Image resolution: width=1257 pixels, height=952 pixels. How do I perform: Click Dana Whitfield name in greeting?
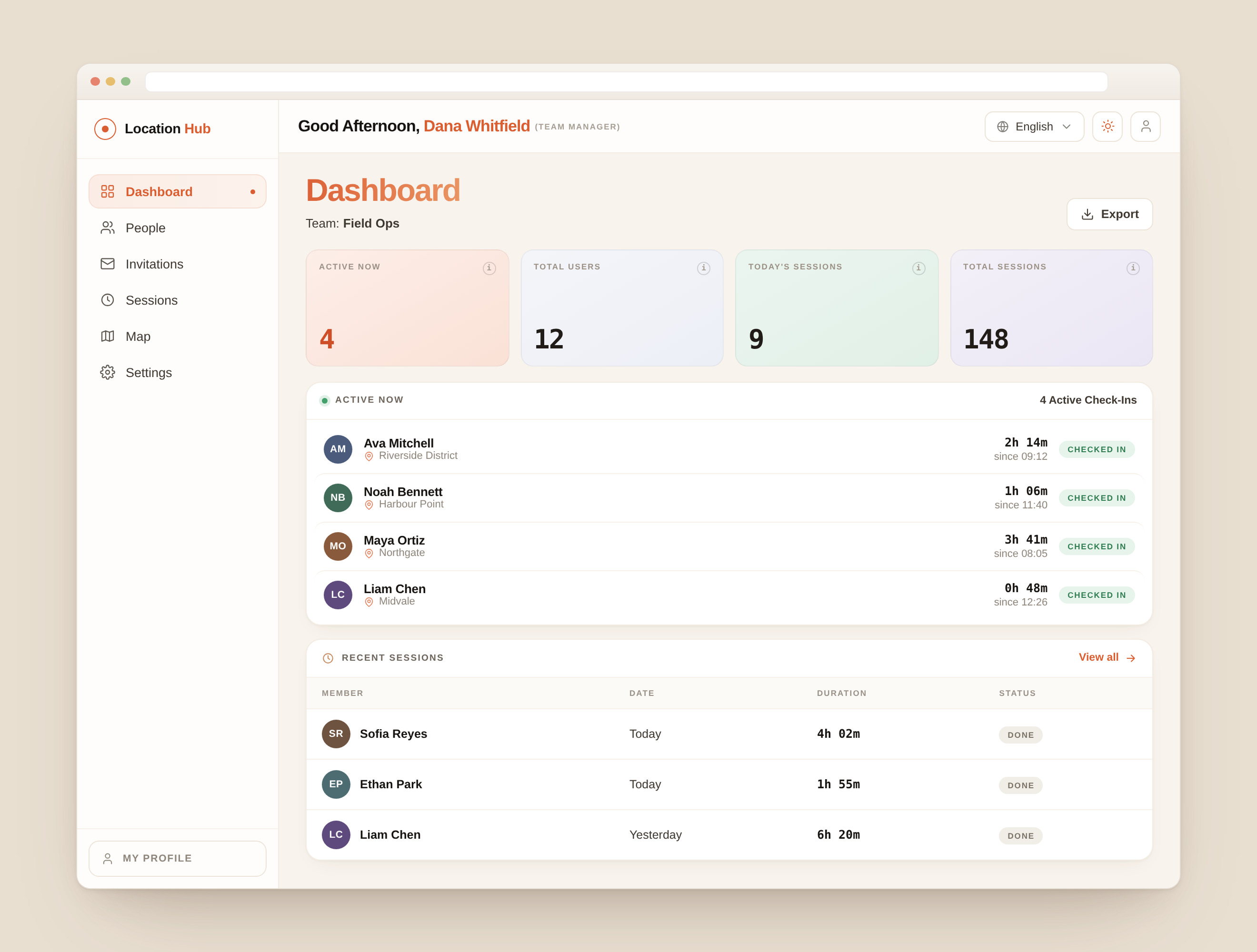[x=476, y=126]
